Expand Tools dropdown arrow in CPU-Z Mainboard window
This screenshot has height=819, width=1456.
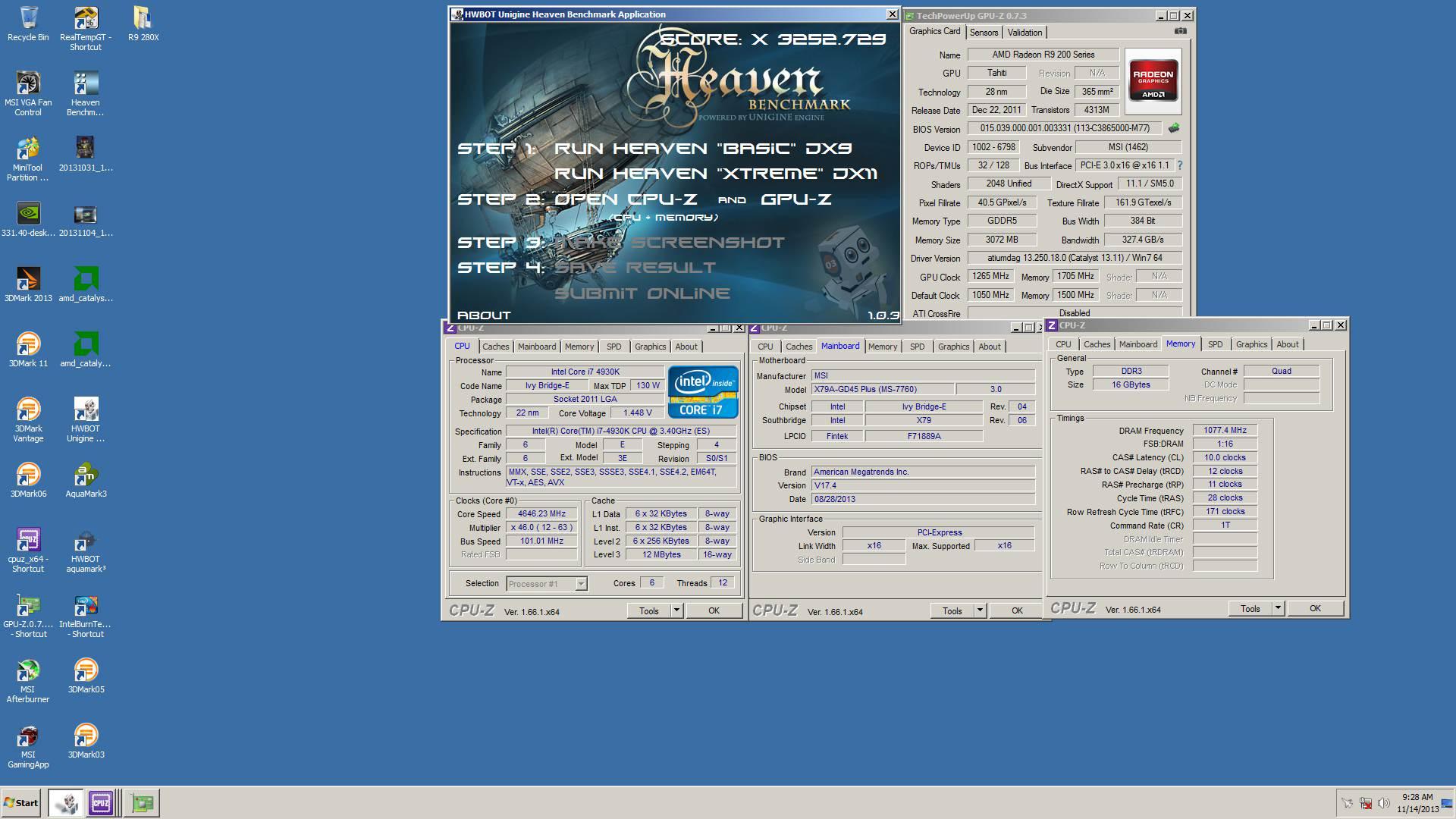pyautogui.click(x=980, y=610)
